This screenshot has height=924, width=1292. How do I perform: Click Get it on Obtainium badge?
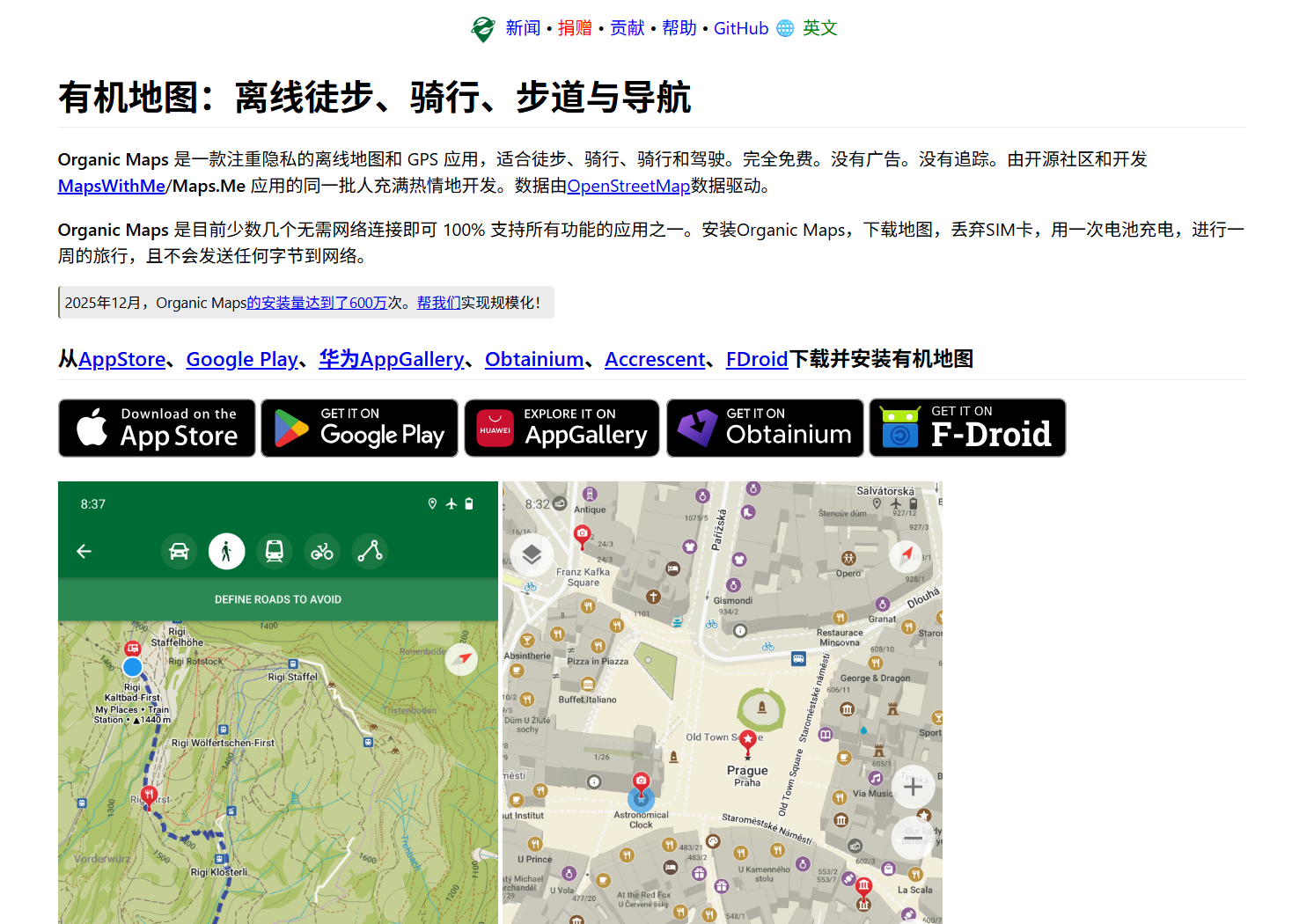point(765,428)
